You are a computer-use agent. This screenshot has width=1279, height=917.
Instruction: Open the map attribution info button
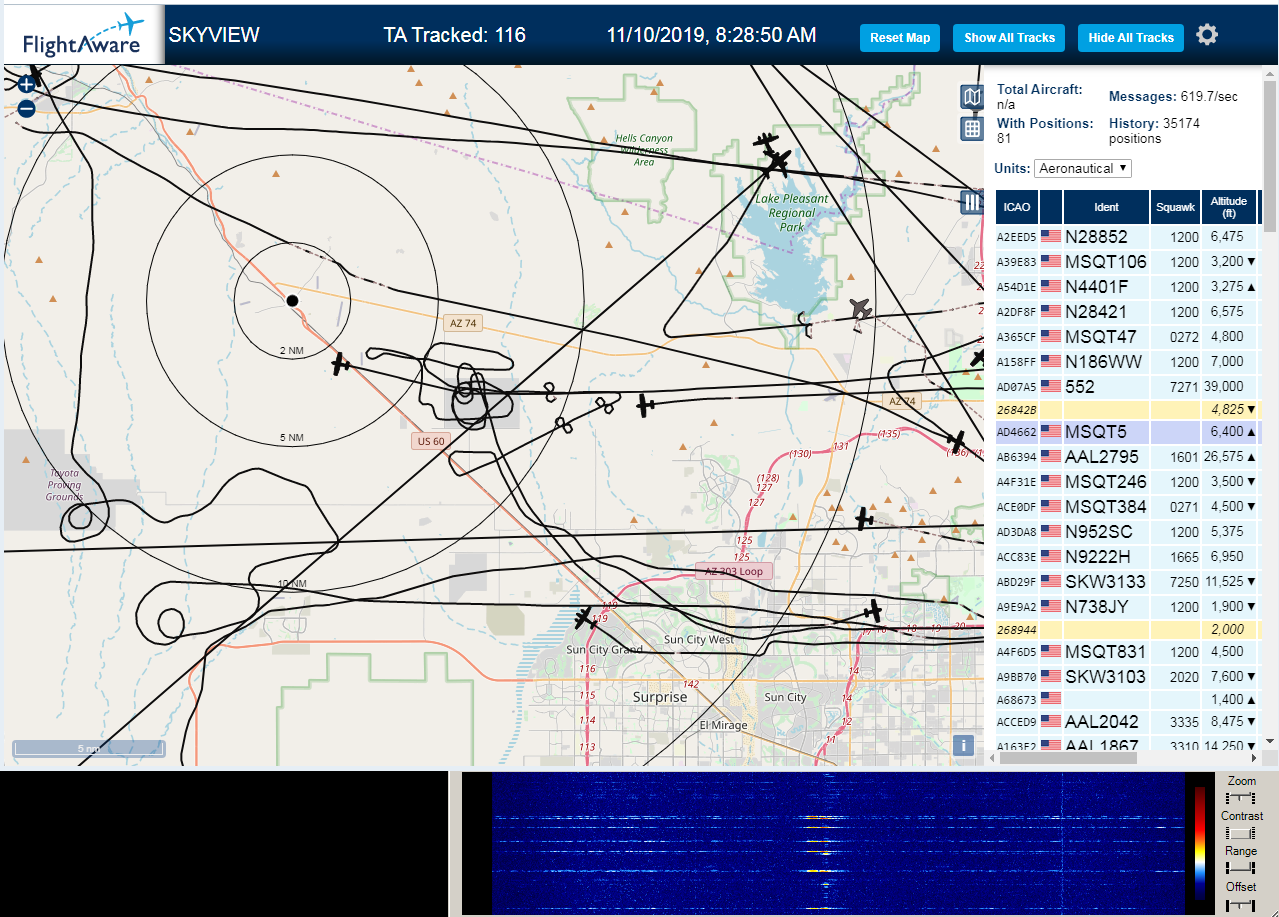click(x=963, y=745)
